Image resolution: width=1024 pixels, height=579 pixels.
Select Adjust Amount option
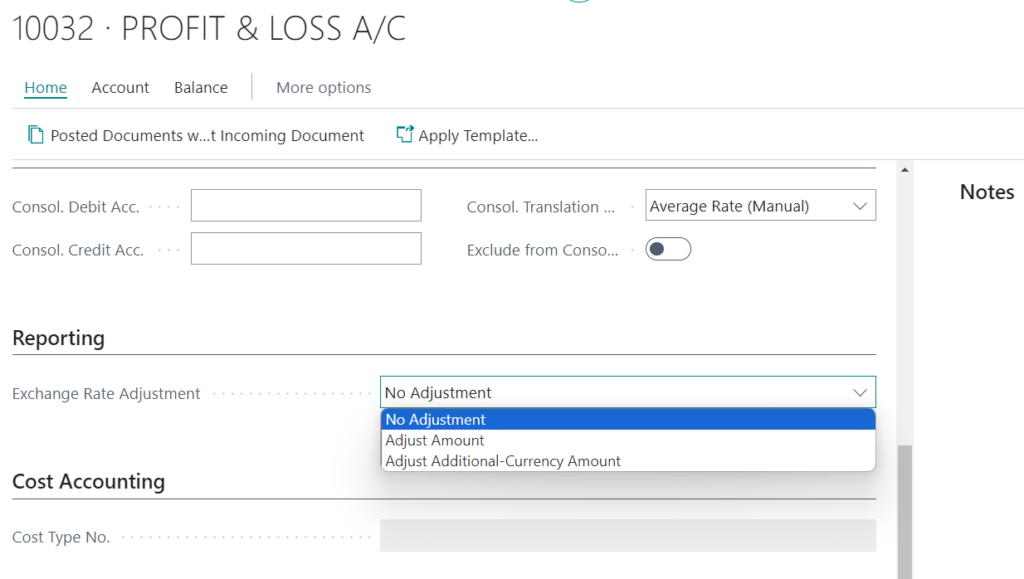(628, 440)
